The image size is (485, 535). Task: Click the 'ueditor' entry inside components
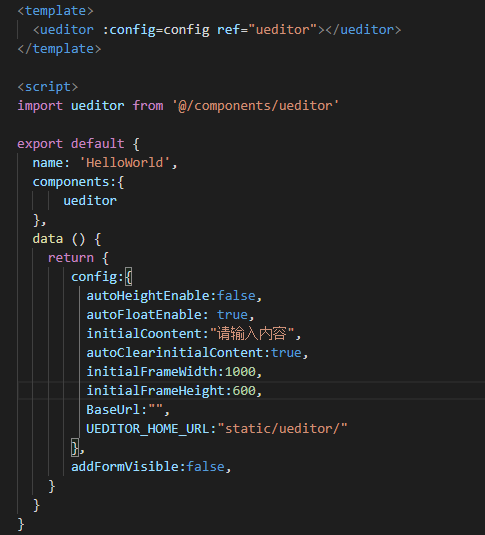click(x=90, y=201)
